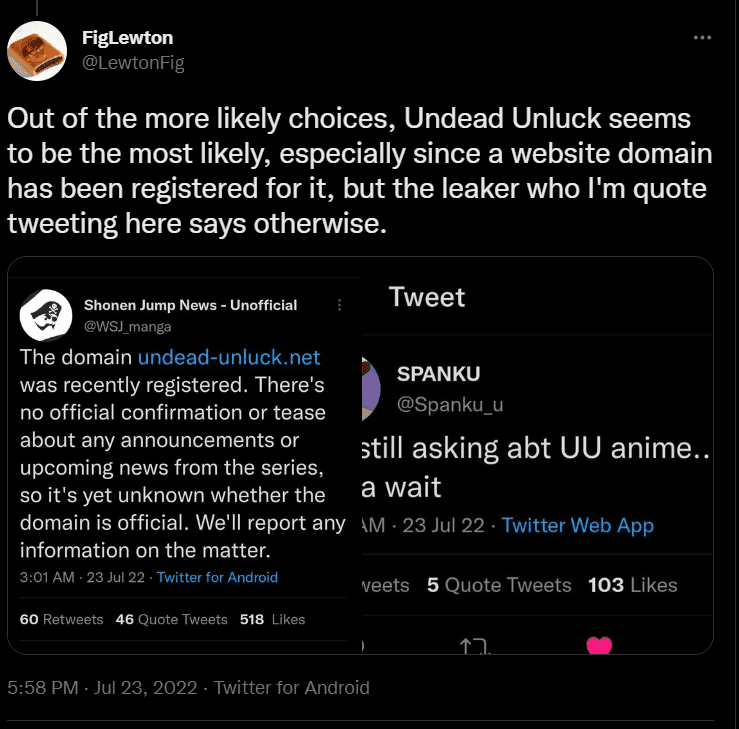The height and width of the screenshot is (729, 739).
Task: View the 60 Retweets count
Action: point(61,619)
